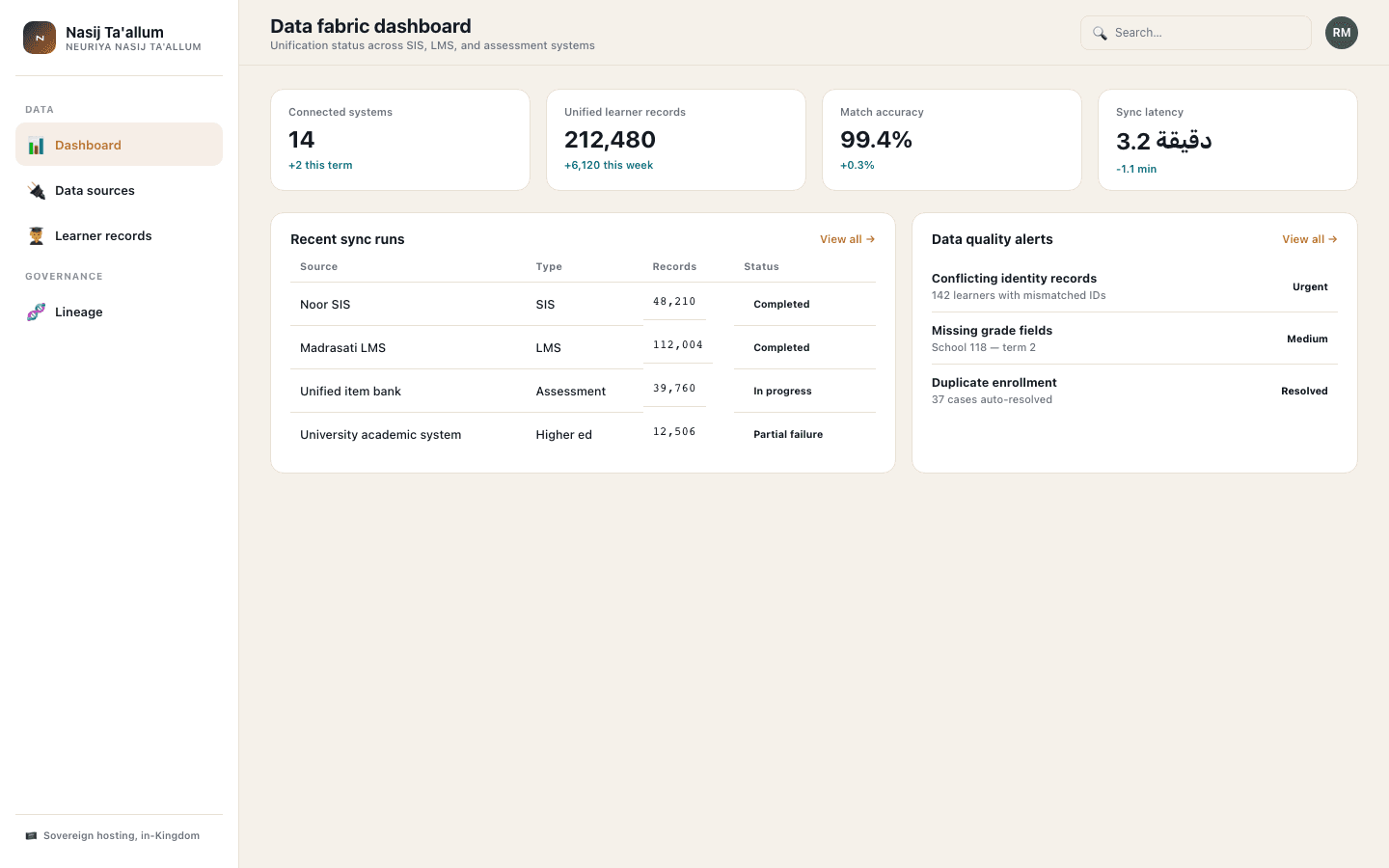
Task: Click the Dashboard bar chart icon
Action: coord(37,146)
